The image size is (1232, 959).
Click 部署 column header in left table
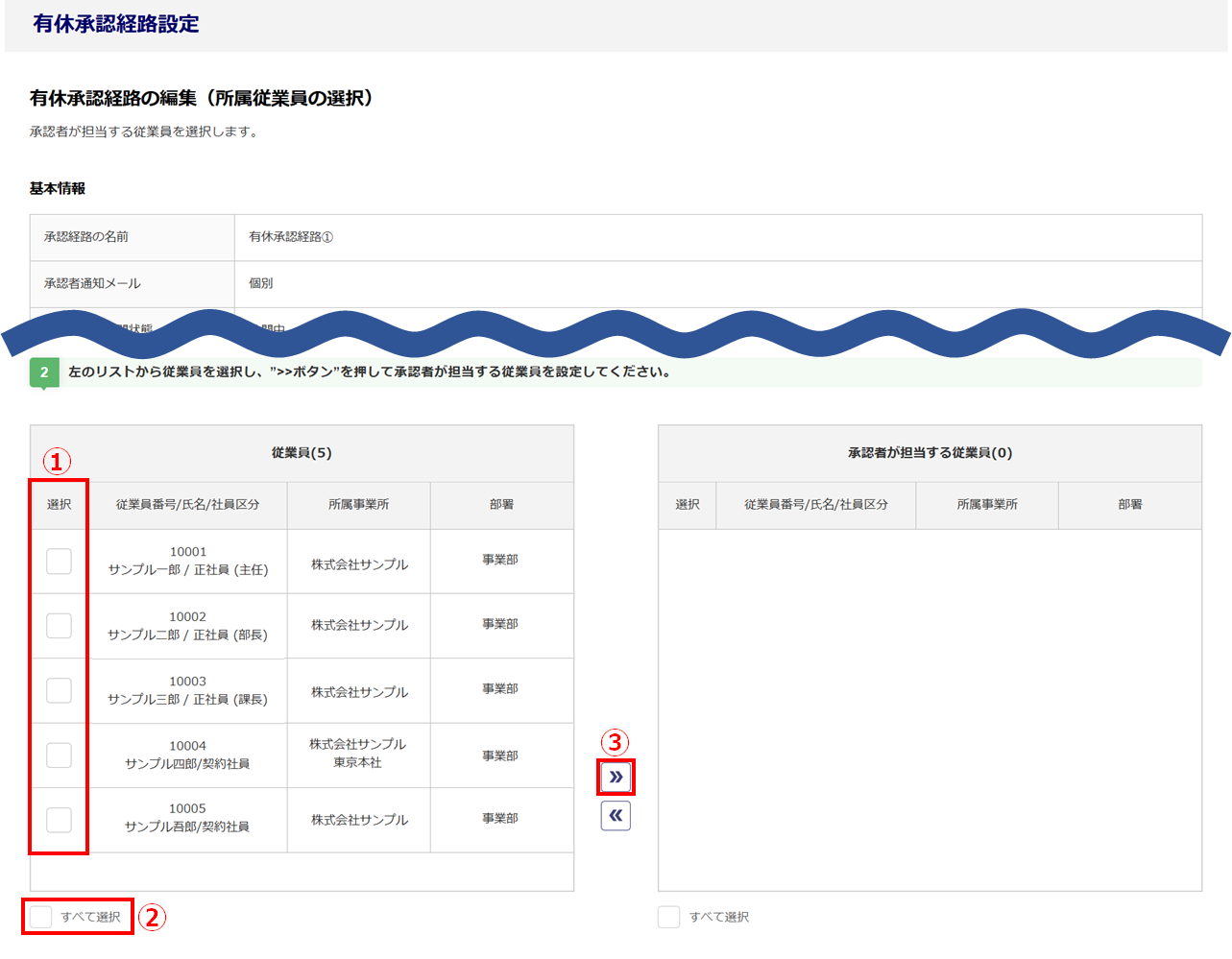501,505
